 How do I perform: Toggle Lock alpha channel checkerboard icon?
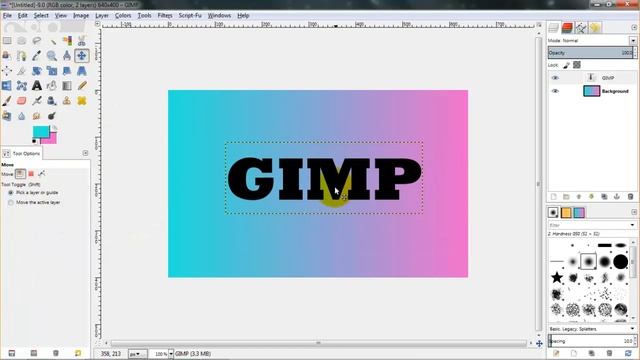click(x=577, y=65)
